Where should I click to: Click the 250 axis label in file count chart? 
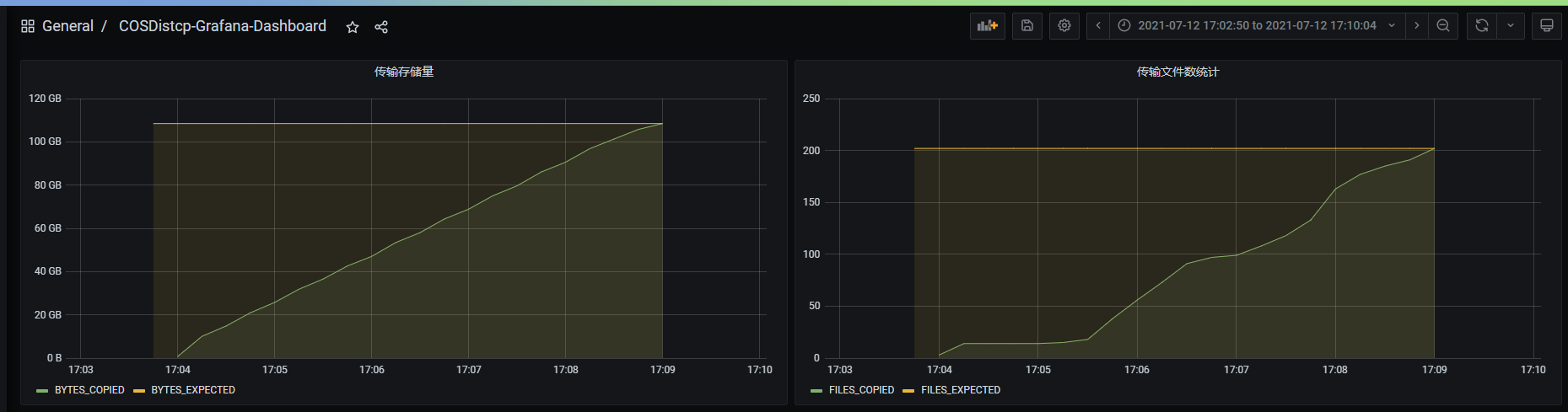pos(811,99)
